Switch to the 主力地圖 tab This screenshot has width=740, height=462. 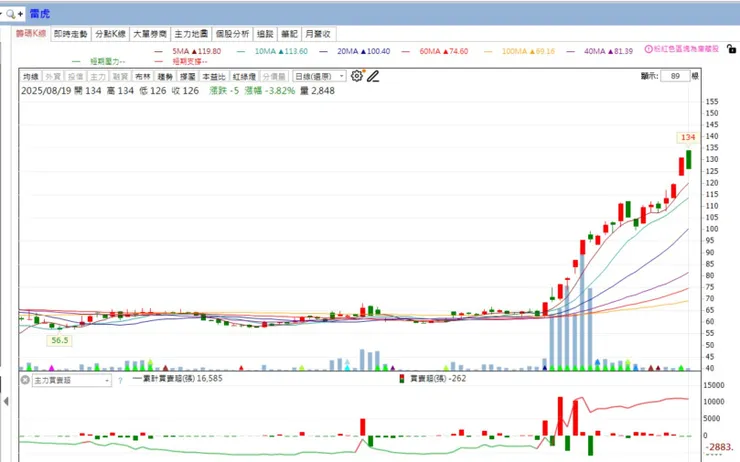coord(191,34)
